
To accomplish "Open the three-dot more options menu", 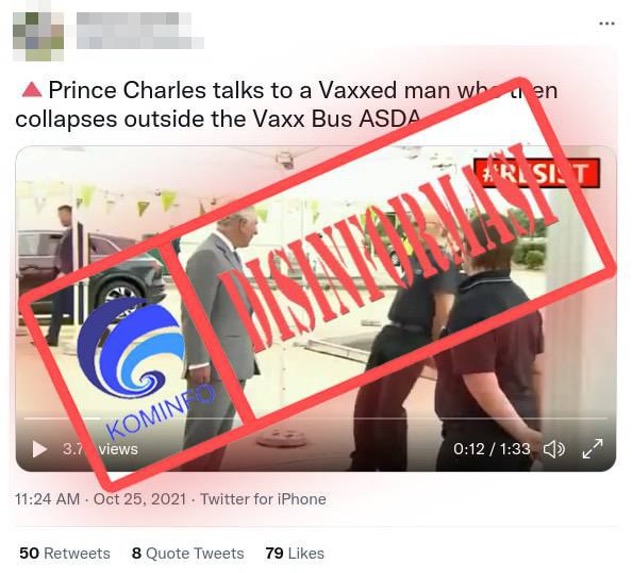I will coord(607,24).
